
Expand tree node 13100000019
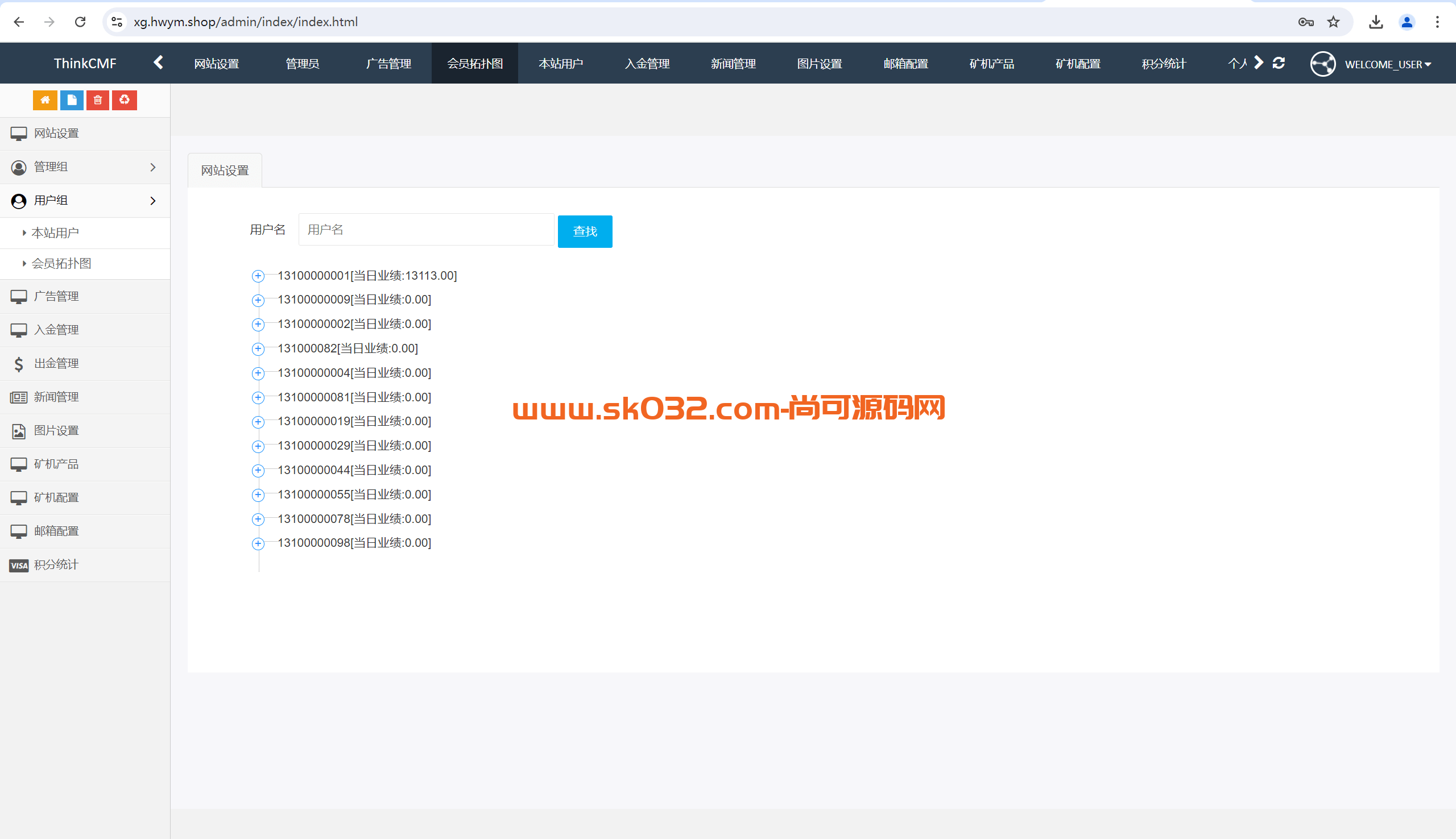click(258, 422)
